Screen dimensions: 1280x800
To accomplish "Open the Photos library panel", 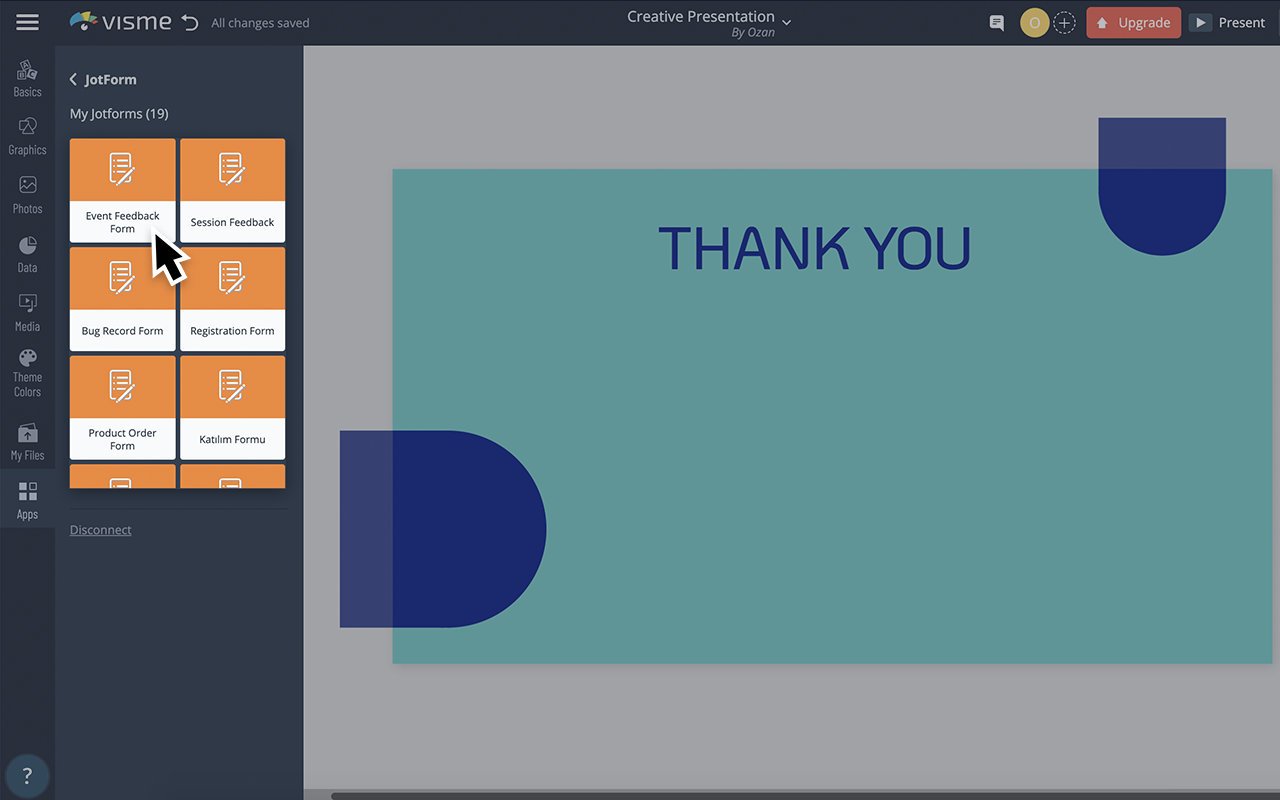I will click(27, 193).
